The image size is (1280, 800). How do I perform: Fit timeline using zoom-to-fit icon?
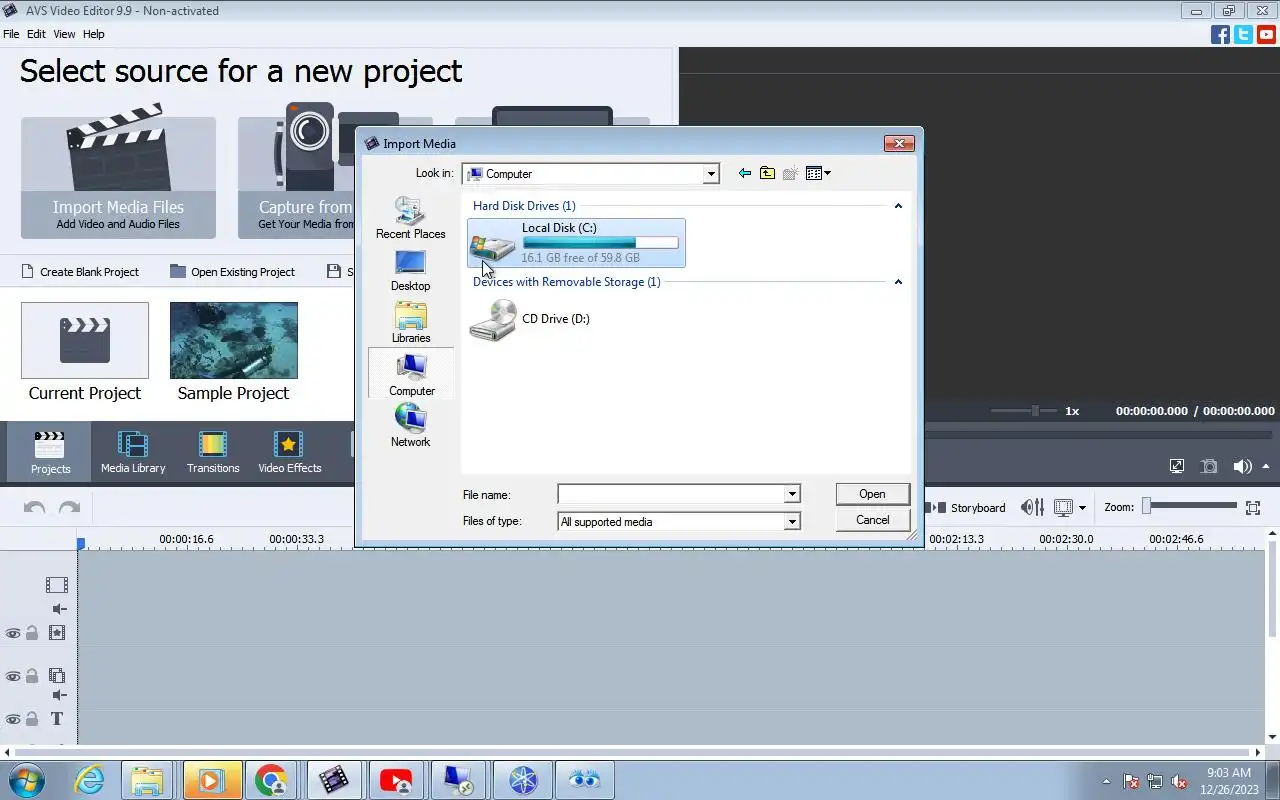click(1253, 508)
